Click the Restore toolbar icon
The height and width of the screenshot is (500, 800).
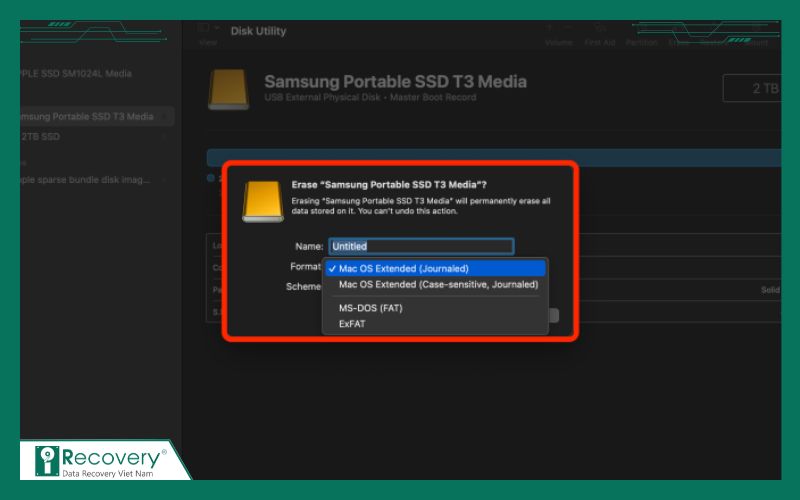pos(712,36)
